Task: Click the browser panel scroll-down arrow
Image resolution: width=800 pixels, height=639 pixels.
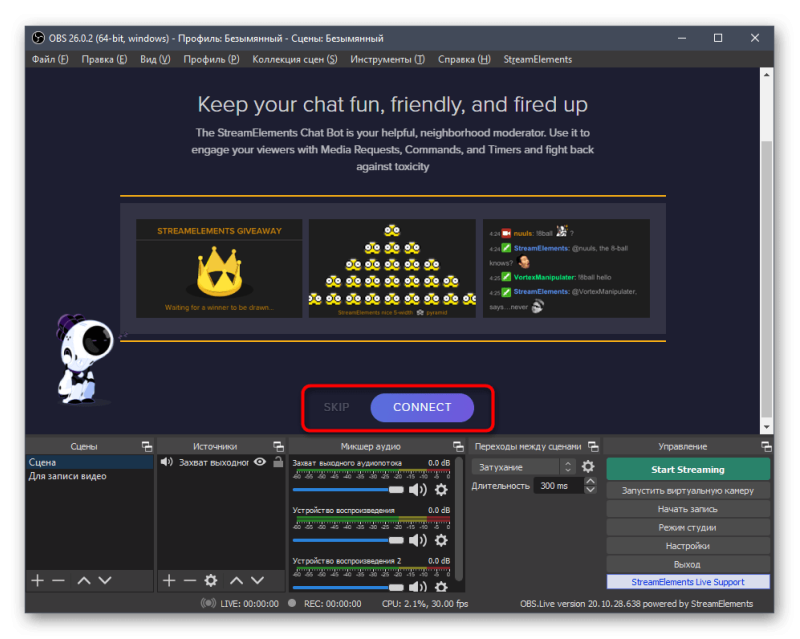Action: [x=766, y=427]
